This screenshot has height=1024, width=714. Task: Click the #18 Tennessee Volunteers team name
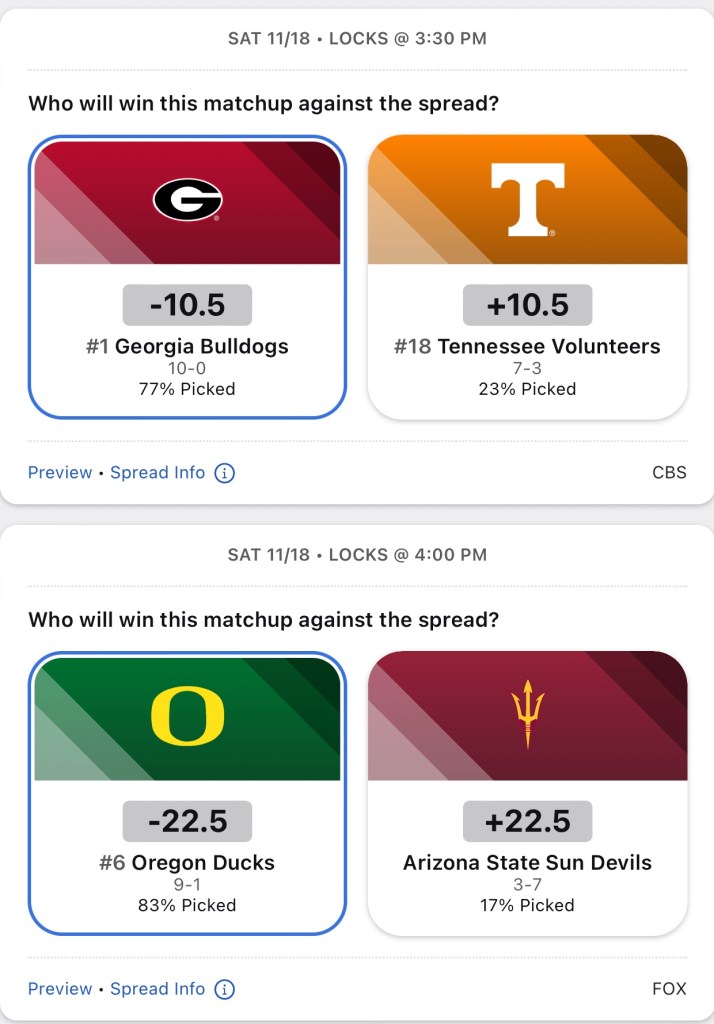click(x=527, y=347)
